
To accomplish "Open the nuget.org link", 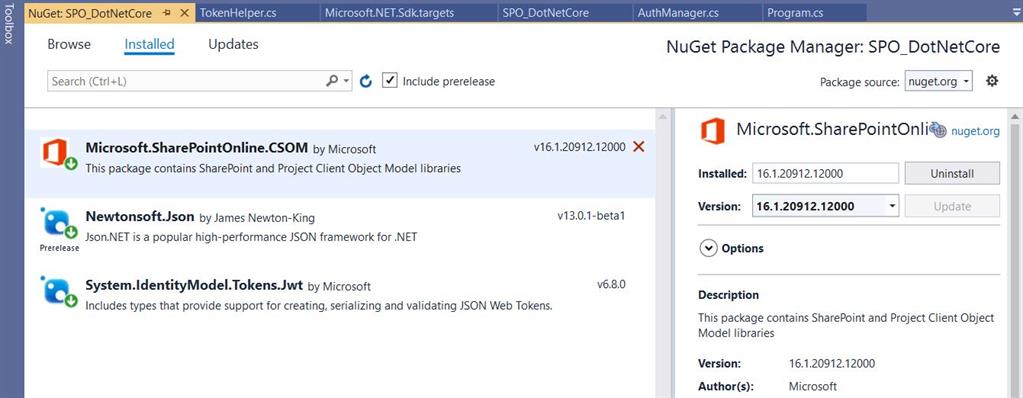I will pyautogui.click(x=975, y=131).
